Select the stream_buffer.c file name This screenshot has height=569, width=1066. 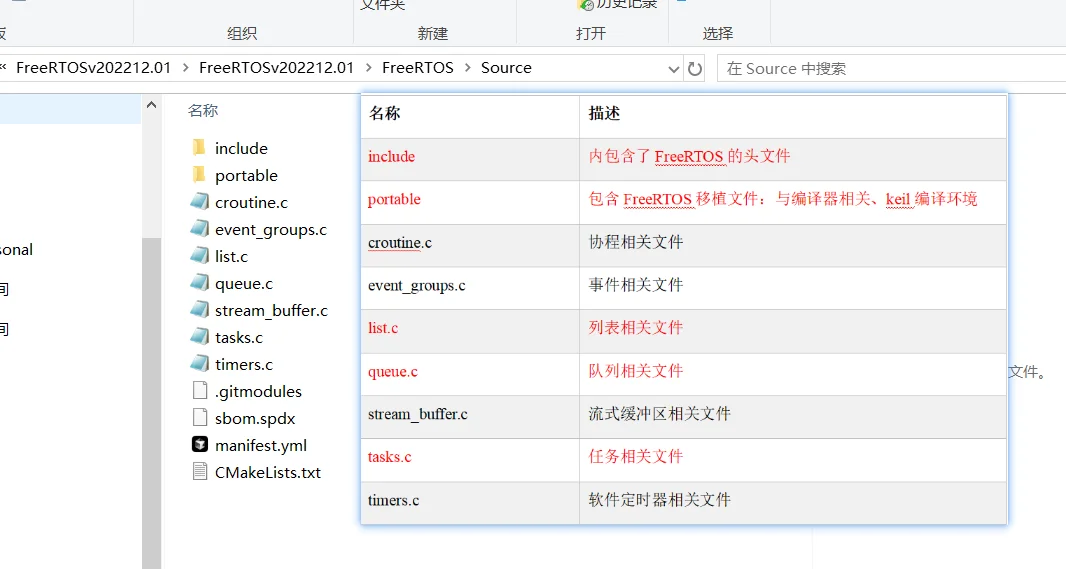tap(271, 311)
